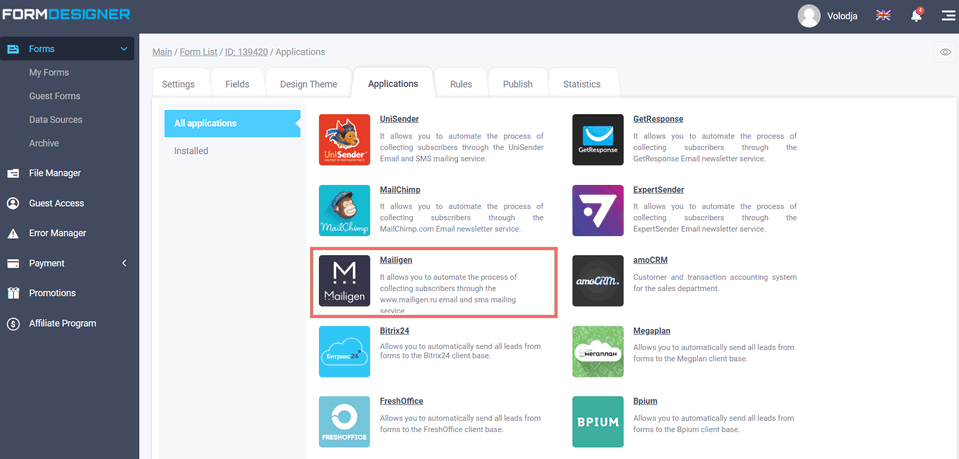Go to the Publish tab

click(x=518, y=84)
